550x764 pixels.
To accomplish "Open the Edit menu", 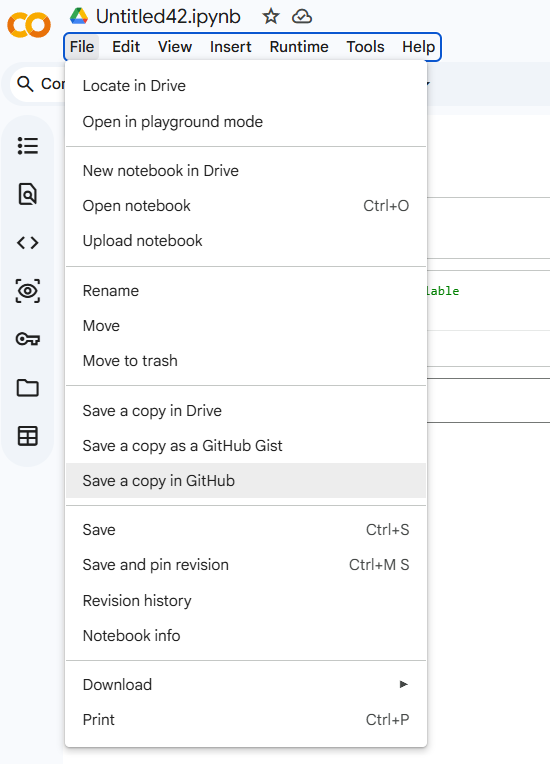I will point(126,47).
